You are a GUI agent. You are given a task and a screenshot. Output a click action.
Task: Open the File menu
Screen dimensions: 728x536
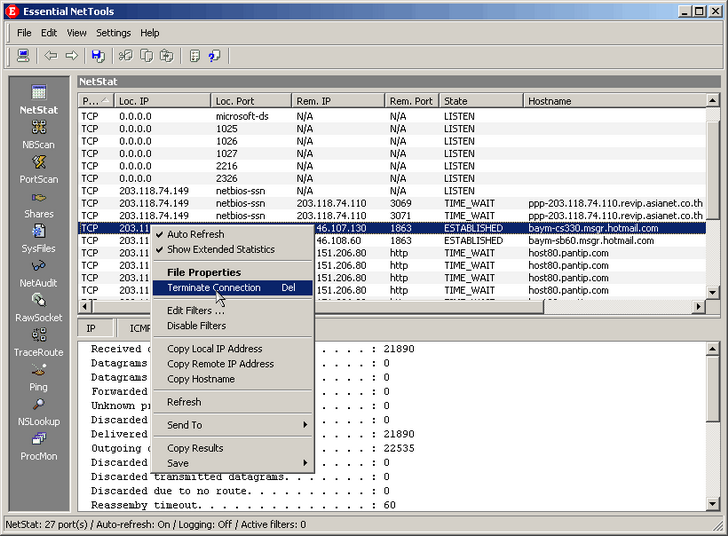pos(24,33)
